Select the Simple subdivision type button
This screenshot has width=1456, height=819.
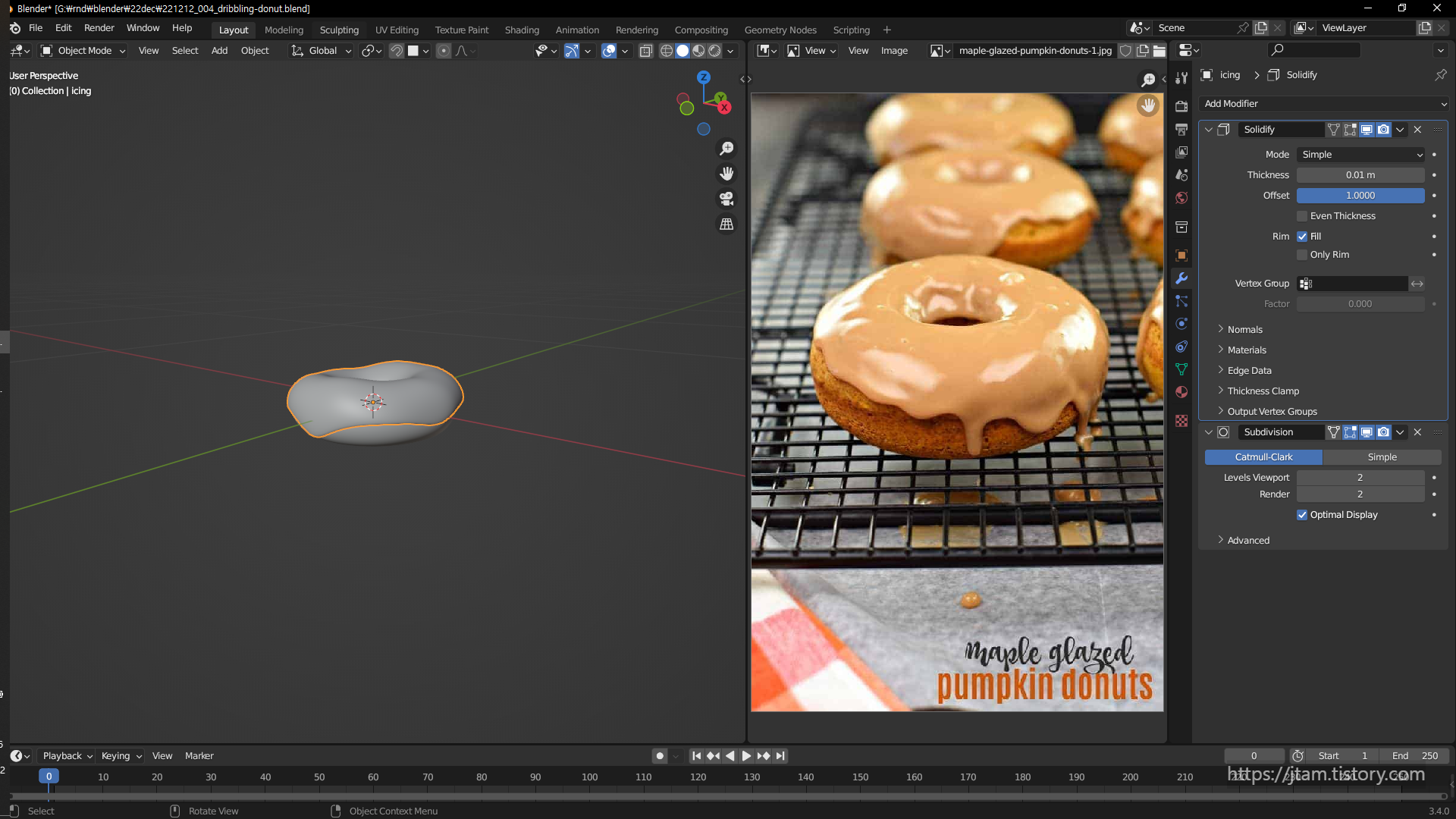coord(1382,457)
